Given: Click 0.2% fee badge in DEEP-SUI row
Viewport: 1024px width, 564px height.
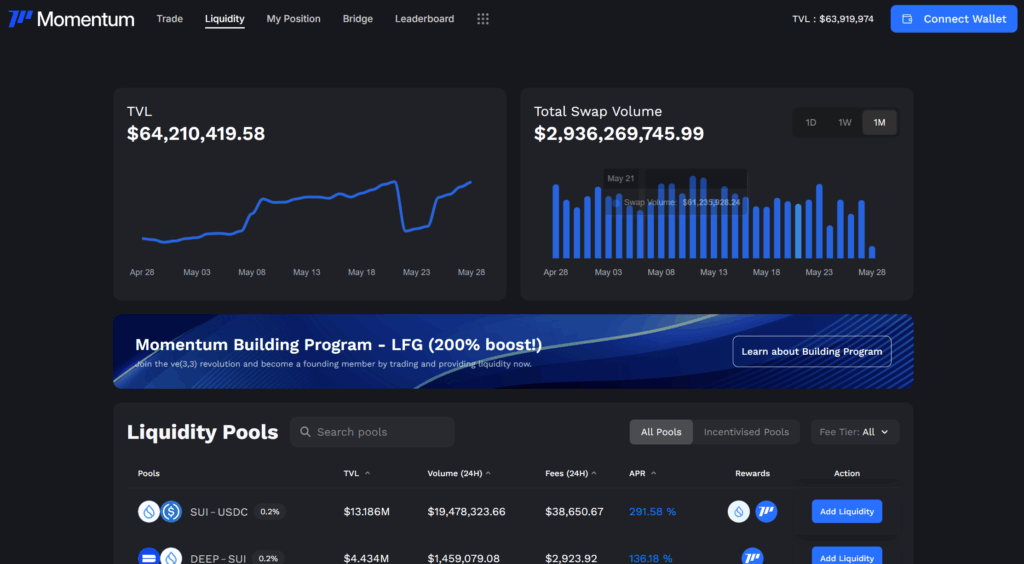Looking at the screenshot, I should [x=268, y=558].
